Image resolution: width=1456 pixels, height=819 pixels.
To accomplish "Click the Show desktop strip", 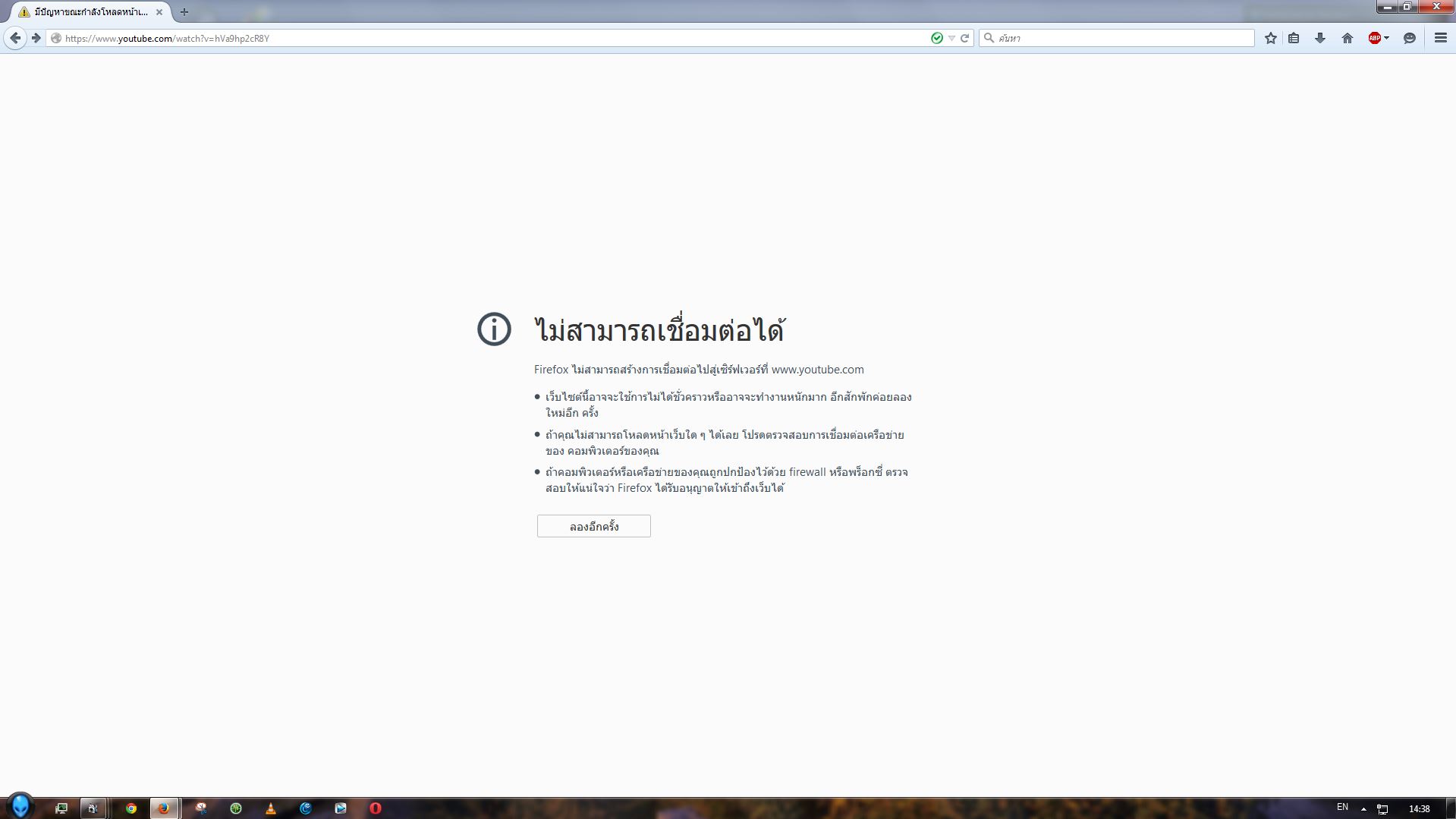I will (x=1451, y=808).
